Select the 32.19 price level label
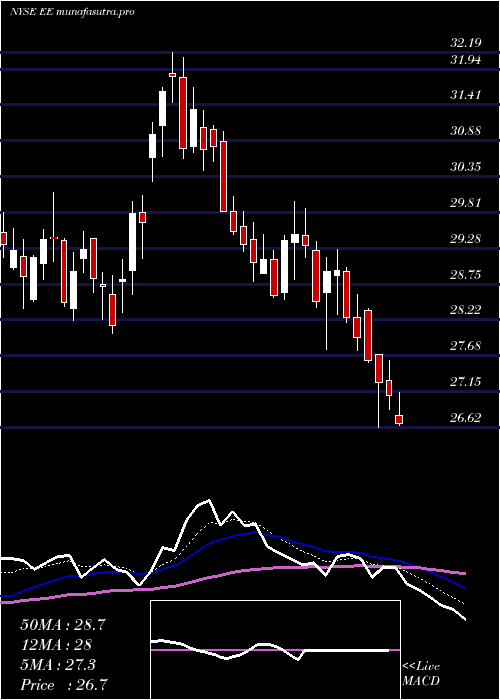The height and width of the screenshot is (700, 500). click(466, 43)
